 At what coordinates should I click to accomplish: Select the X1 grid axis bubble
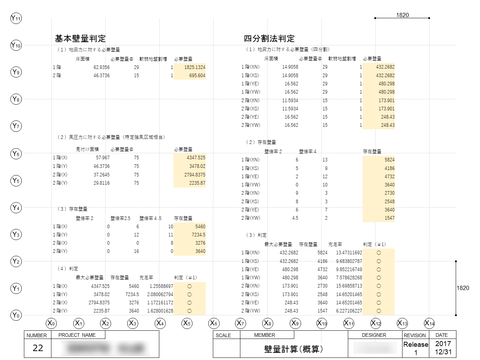[78, 323]
